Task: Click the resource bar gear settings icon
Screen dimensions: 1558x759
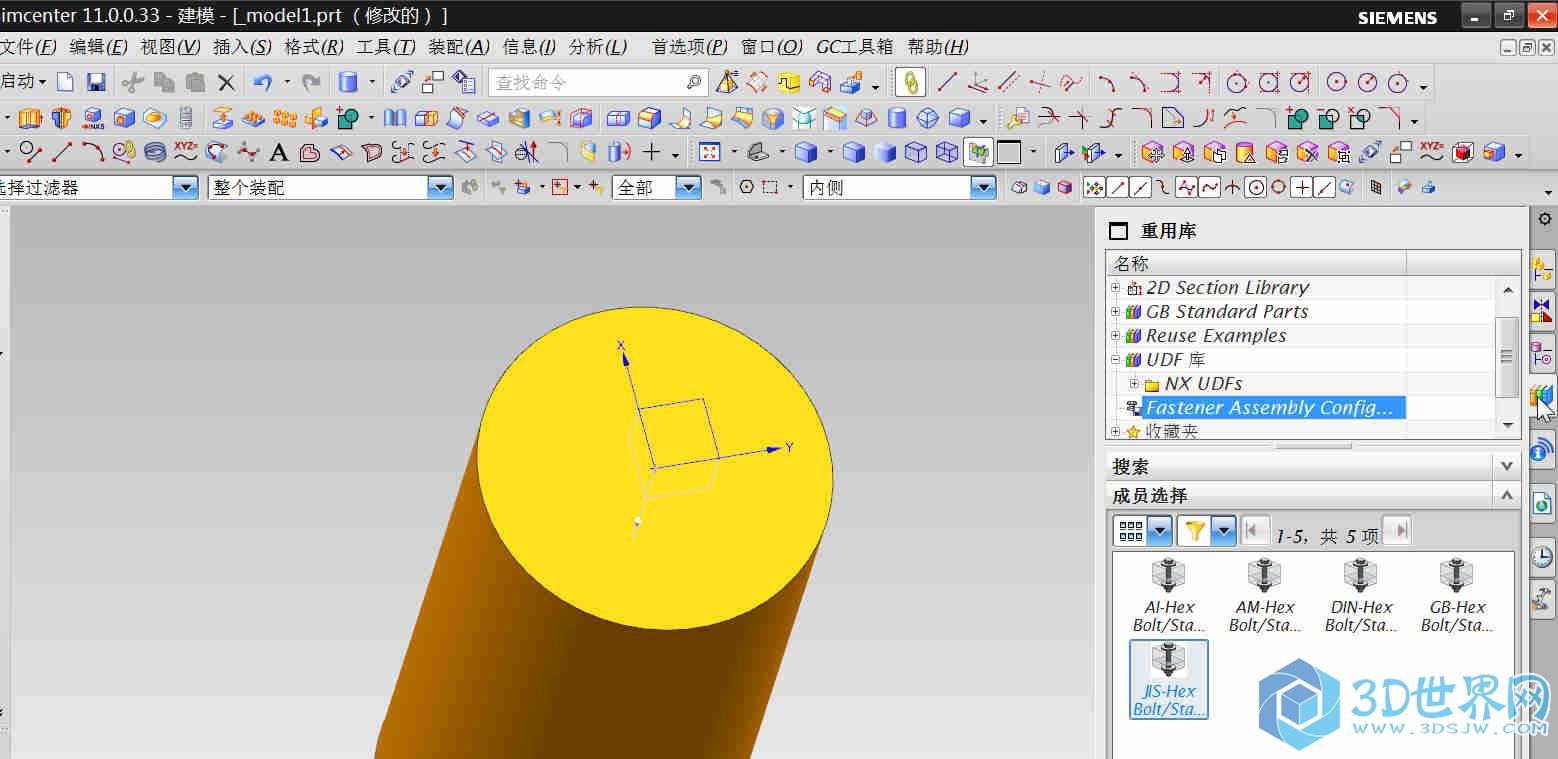Action: 1544,219
